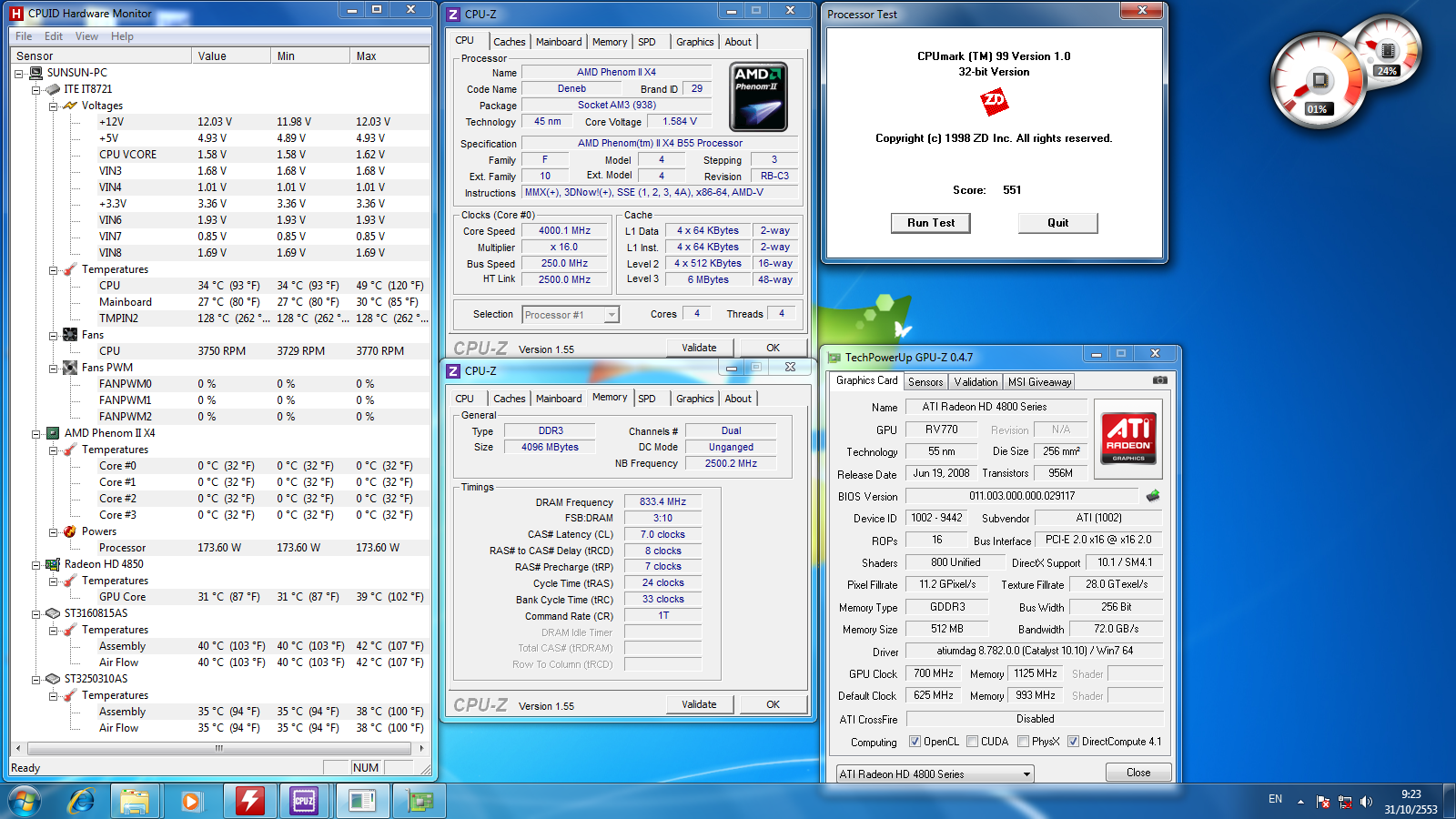Open the View menu in Hardware Monitor
The image size is (1456, 819).
coord(86,36)
